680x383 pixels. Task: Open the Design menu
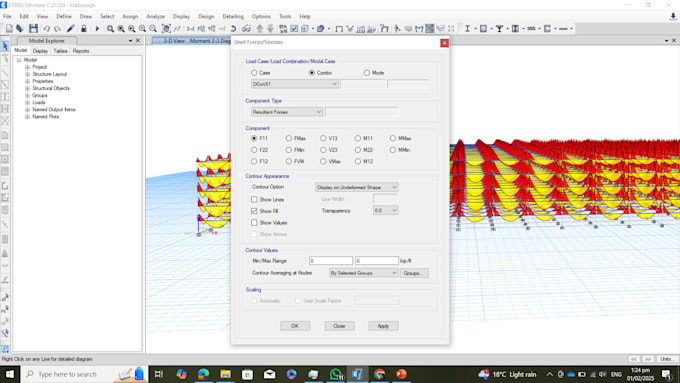tap(206, 16)
